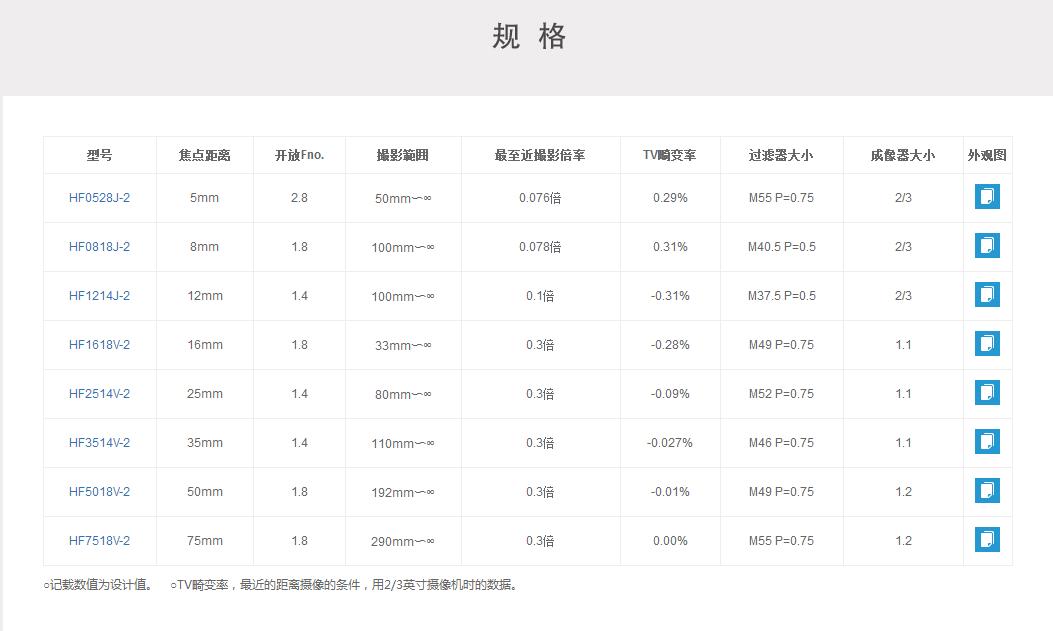Click the 33mm~∞ shooting range cell
The width and height of the screenshot is (1053, 631).
click(403, 346)
